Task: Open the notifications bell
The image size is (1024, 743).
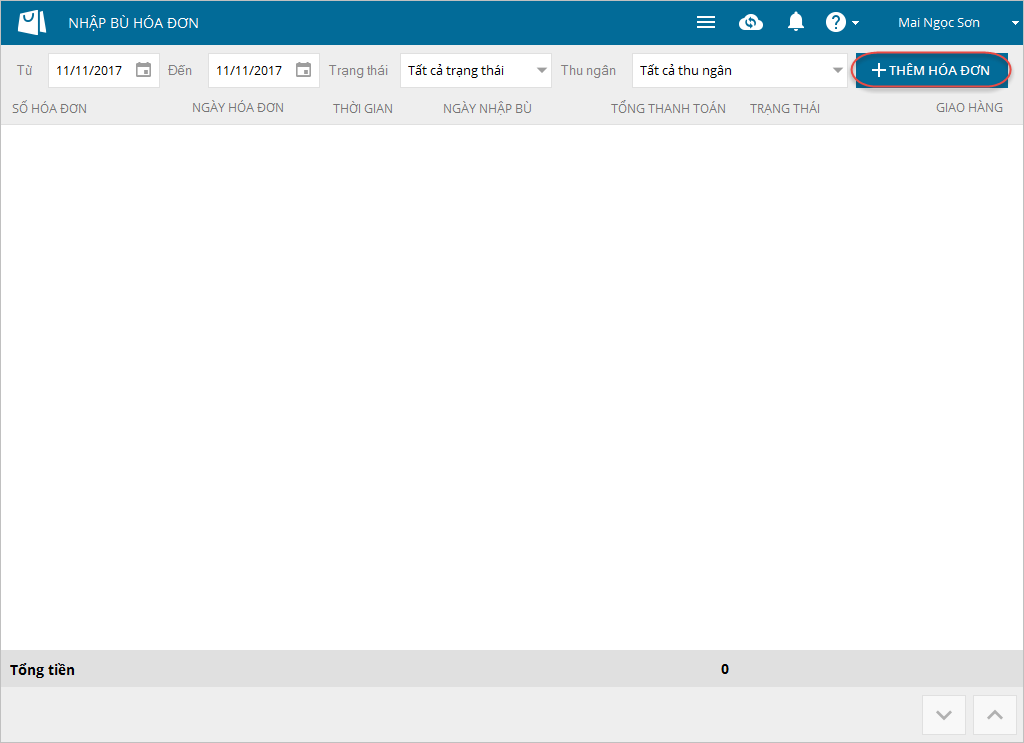Action: point(795,22)
